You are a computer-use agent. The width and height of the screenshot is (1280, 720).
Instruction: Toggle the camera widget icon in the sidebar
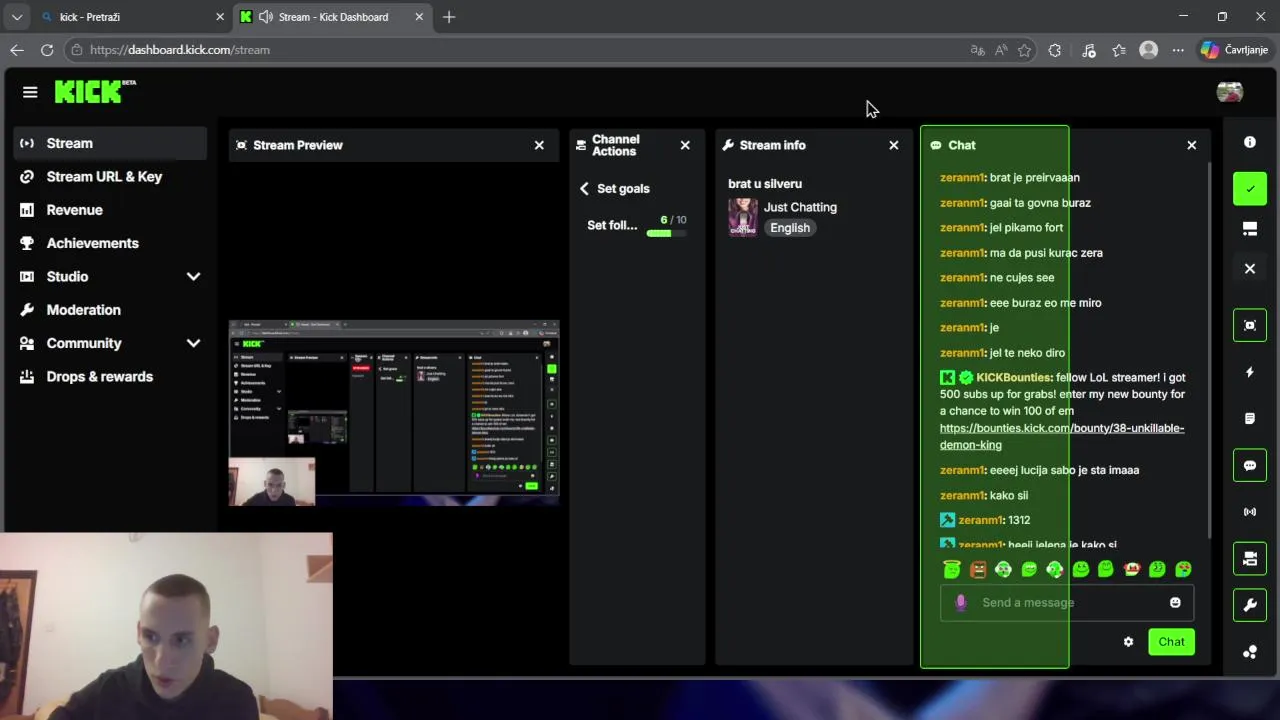click(x=1250, y=559)
